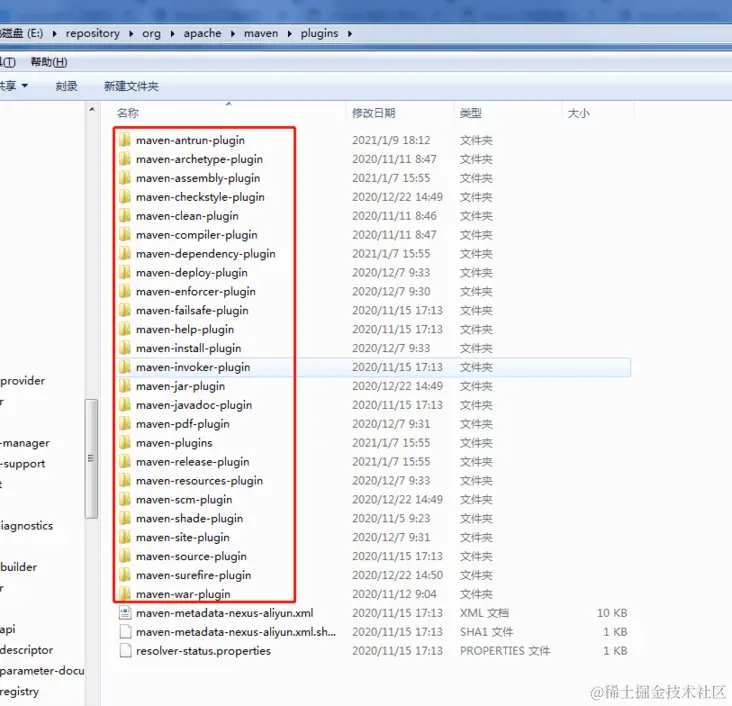
Task: Expand the arrow after apache in address bar
Action: coord(232,34)
